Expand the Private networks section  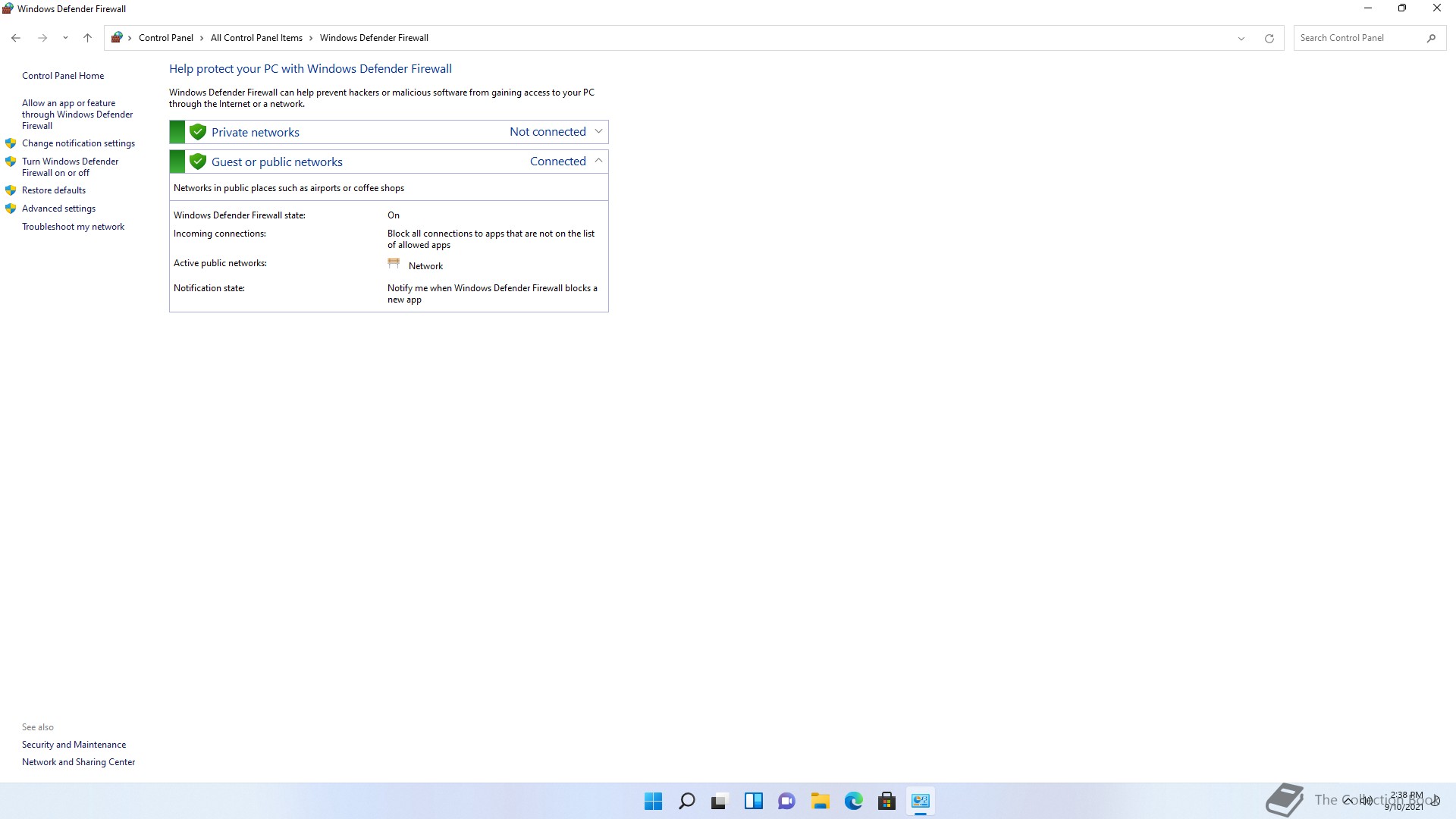pos(598,132)
